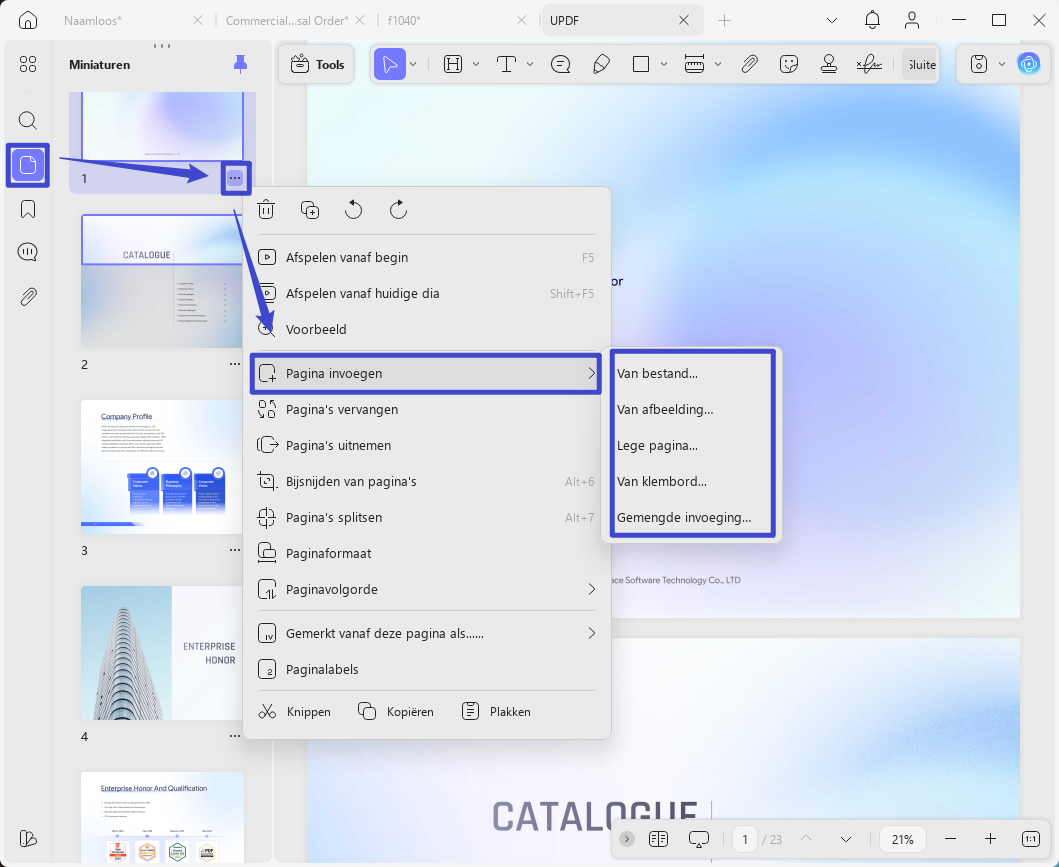
Task: Rotate page counterclockwise via menu icon
Action: pos(353,210)
